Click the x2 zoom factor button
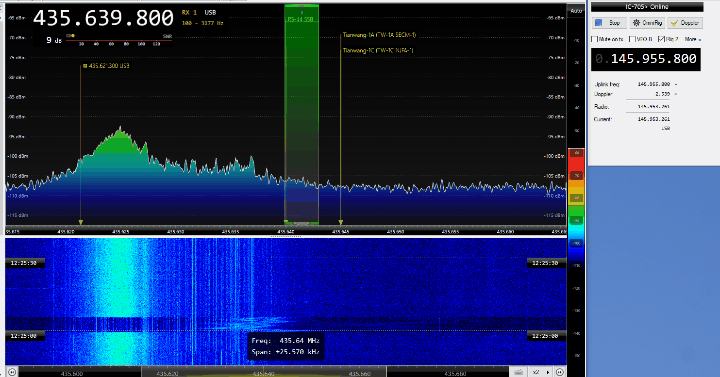The width and height of the screenshot is (720, 377). click(x=535, y=372)
